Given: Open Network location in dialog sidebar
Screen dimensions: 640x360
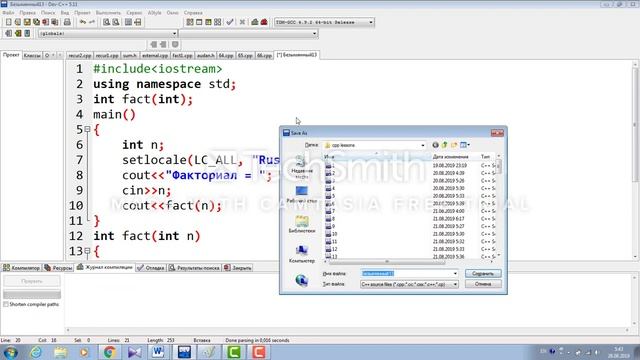Looking at the screenshot, I should [x=302, y=280].
